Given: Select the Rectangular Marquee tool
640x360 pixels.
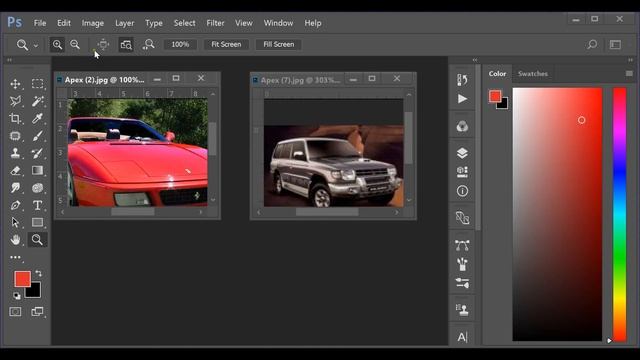Looking at the screenshot, I should click(x=38, y=84).
